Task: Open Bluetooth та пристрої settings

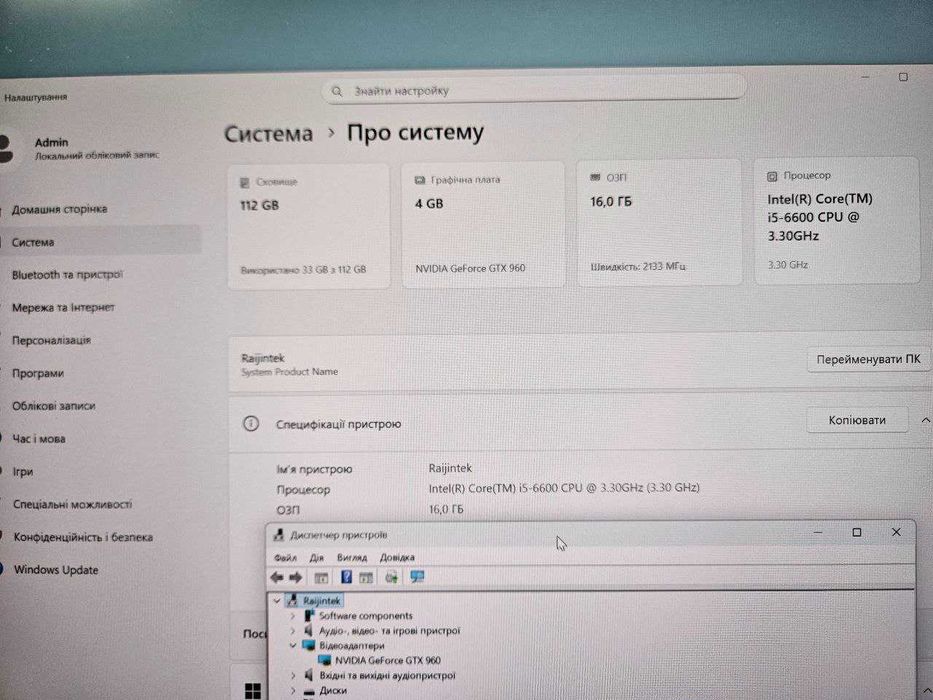Action: (x=67, y=275)
